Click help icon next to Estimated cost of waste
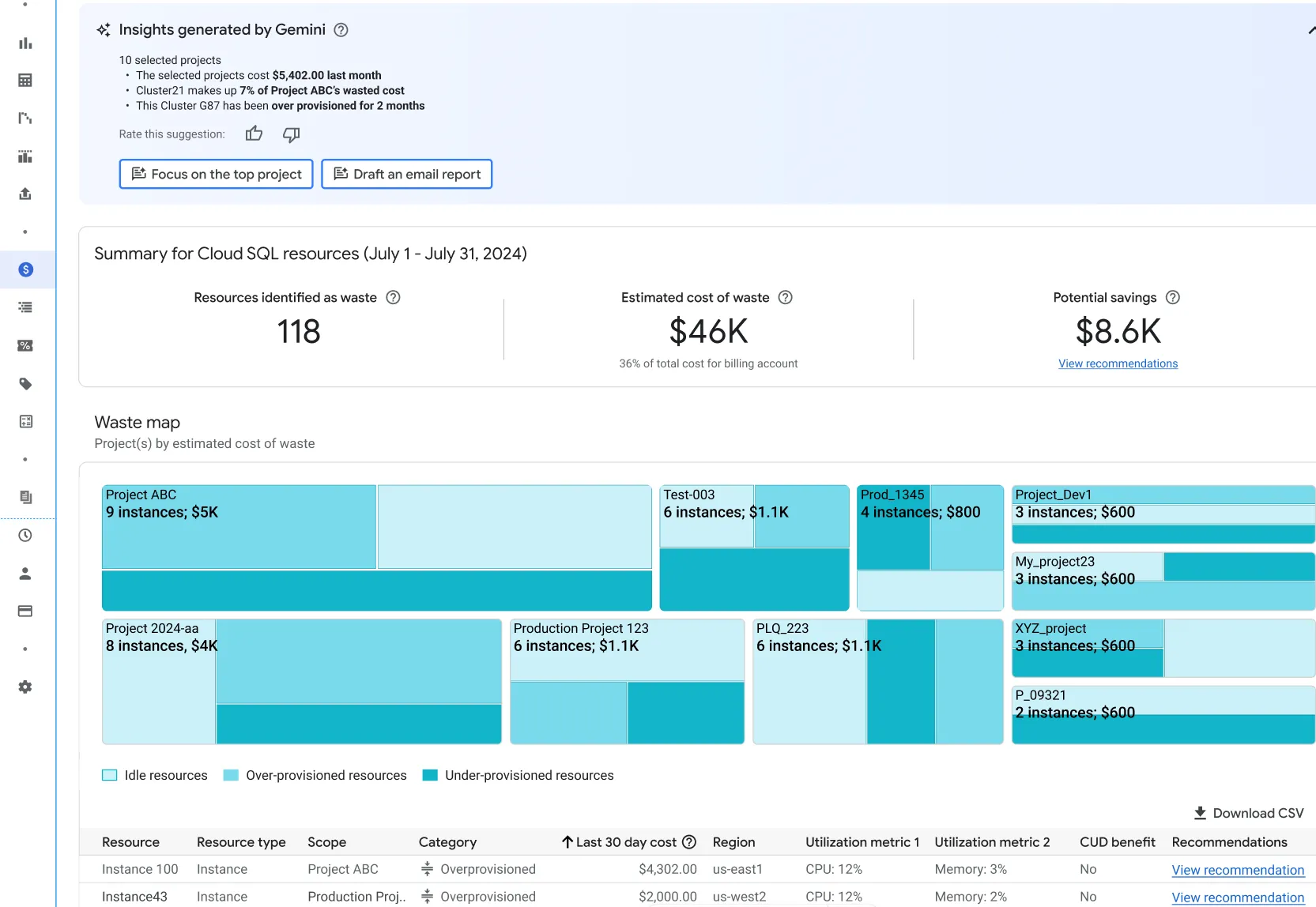 785,298
